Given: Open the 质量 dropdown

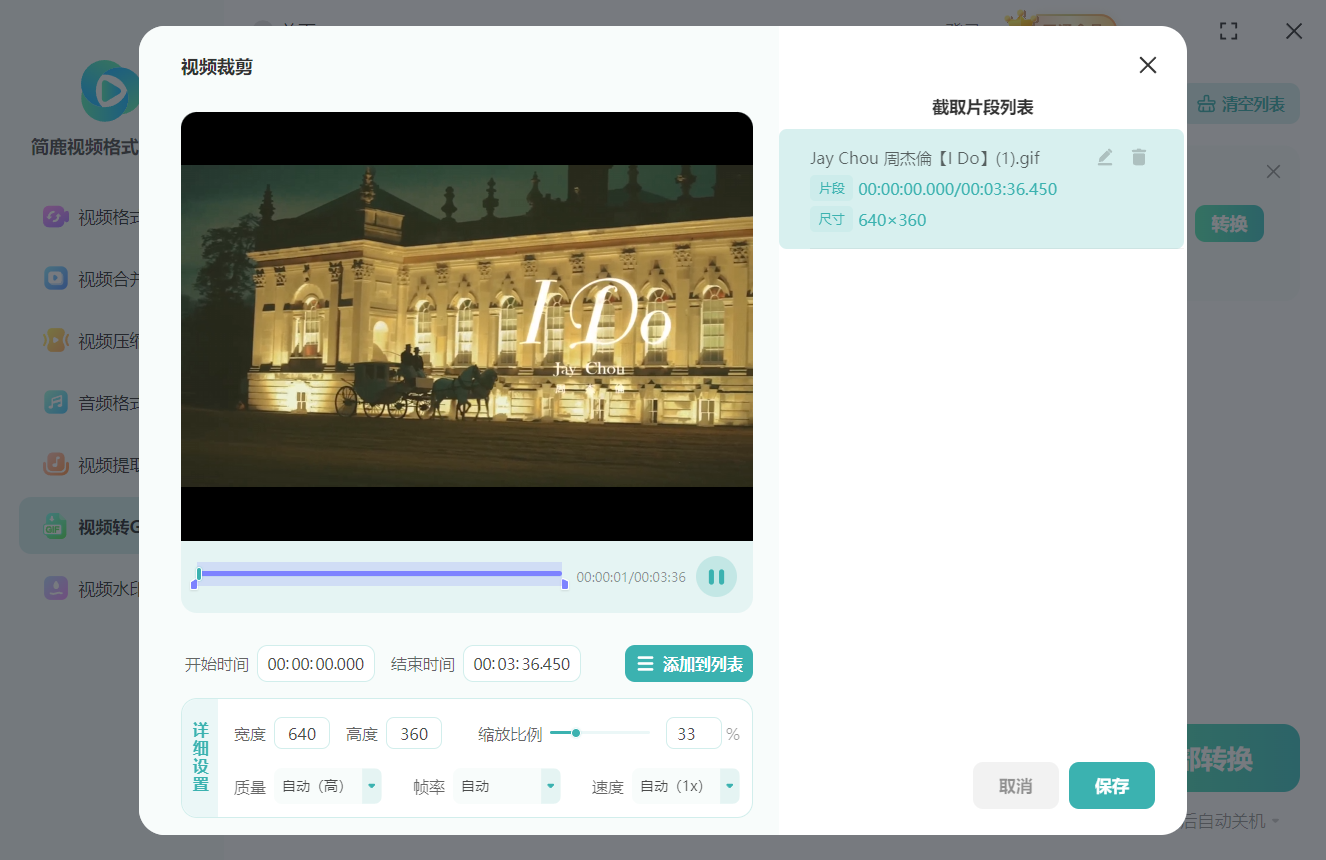Looking at the screenshot, I should coord(328,786).
